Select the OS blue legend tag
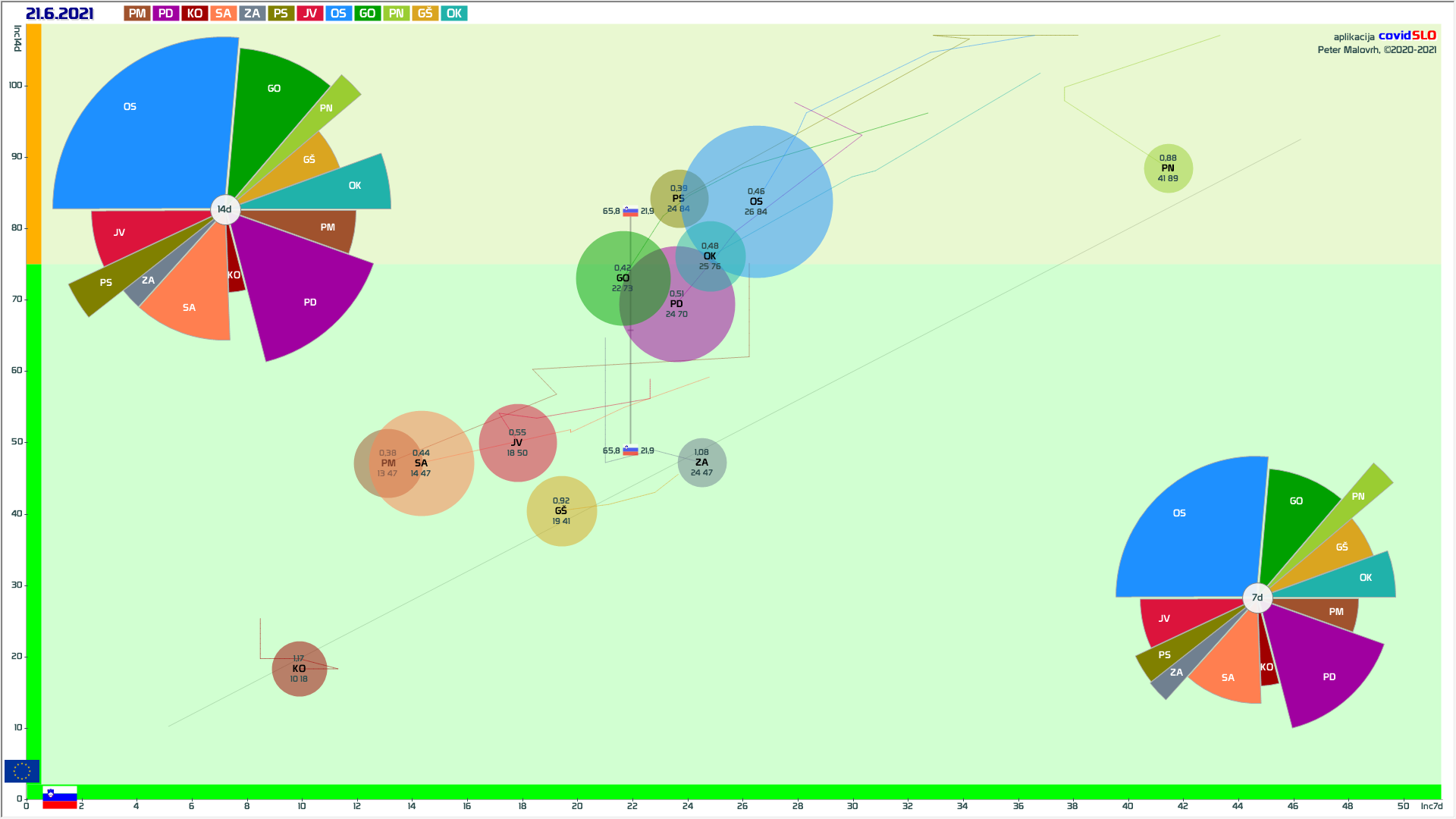The width and height of the screenshot is (1456, 819). point(338,14)
